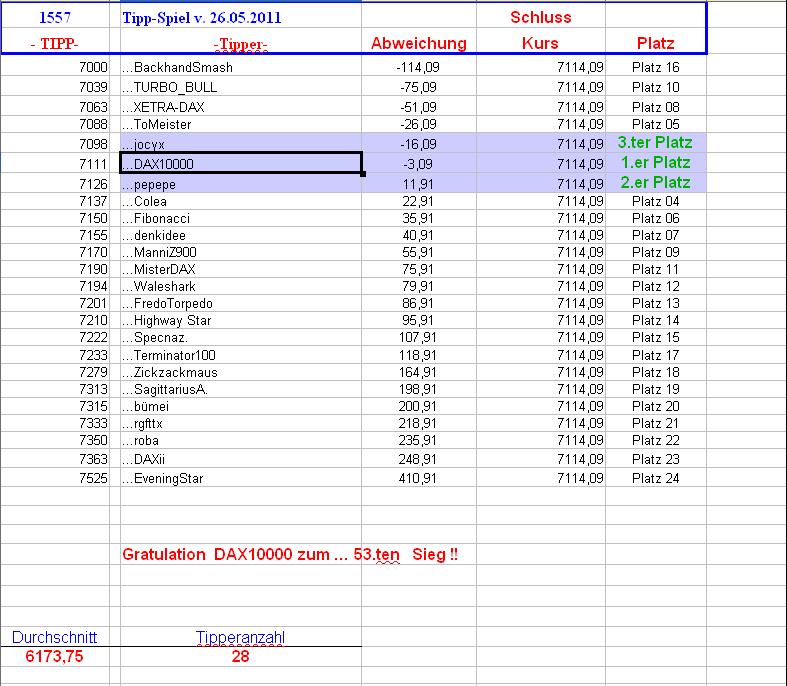Click the '1.er Platz' cell
The width and height of the screenshot is (787, 686).
point(655,163)
